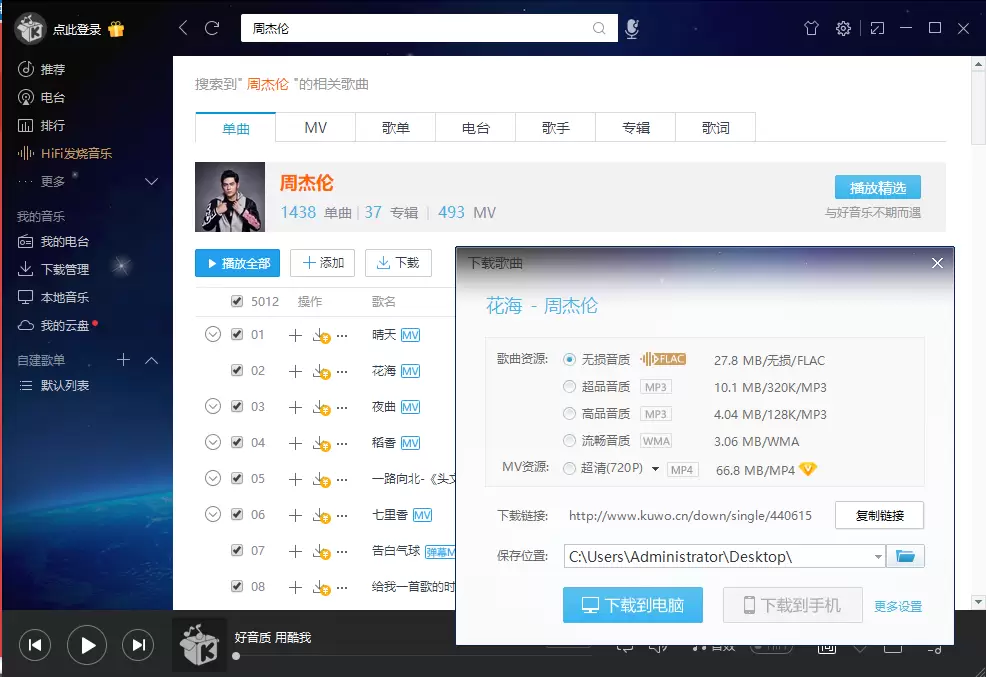
Task: Click the 添加 button
Action: (323, 263)
